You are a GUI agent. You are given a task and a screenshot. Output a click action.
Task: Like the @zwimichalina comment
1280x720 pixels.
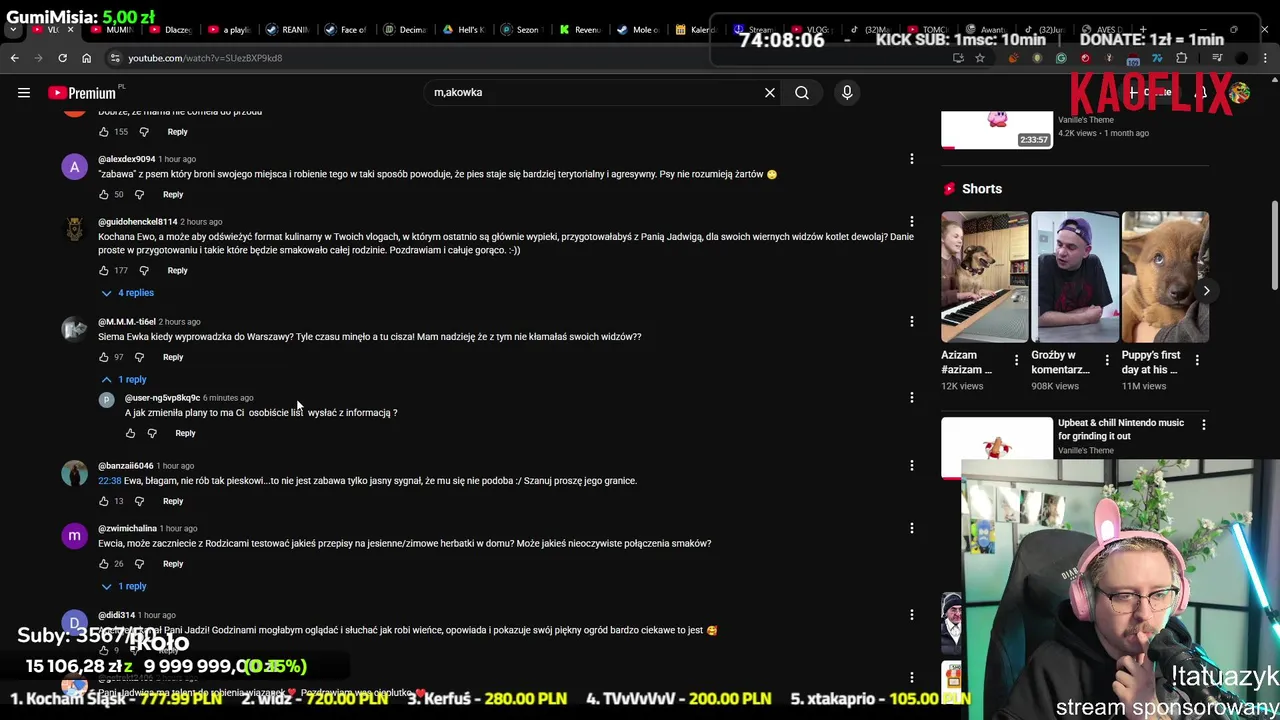(104, 564)
